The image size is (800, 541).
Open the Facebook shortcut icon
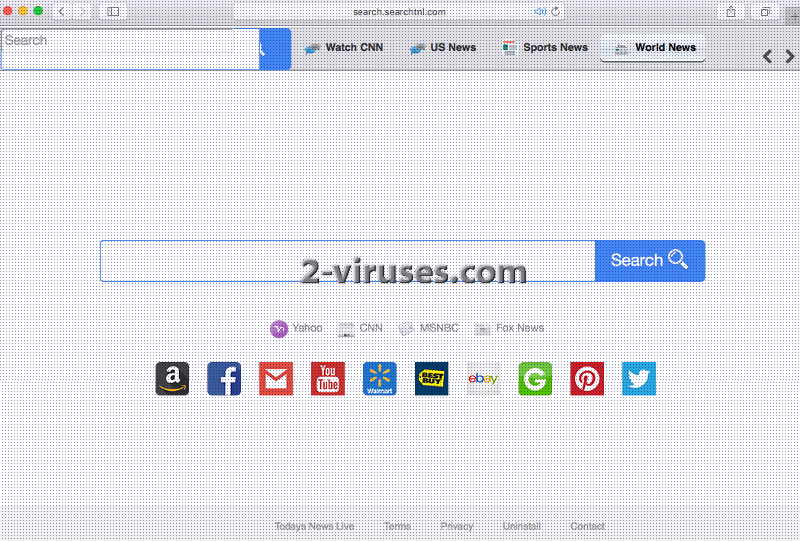coord(224,379)
